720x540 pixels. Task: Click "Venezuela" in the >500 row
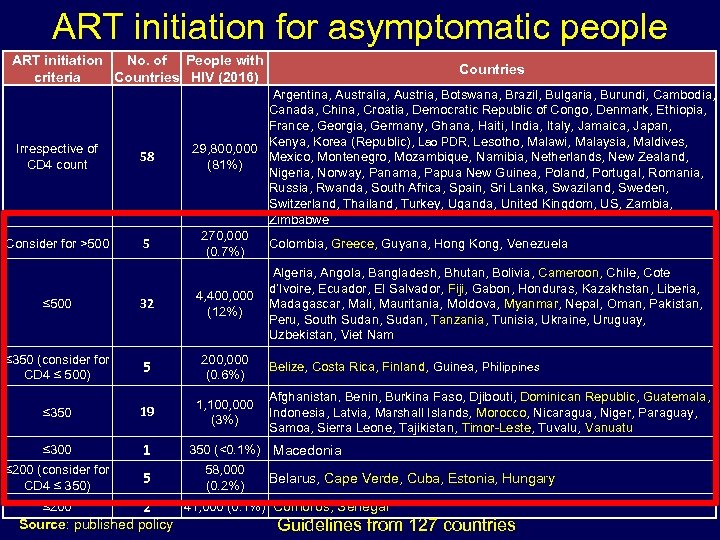[537, 243]
